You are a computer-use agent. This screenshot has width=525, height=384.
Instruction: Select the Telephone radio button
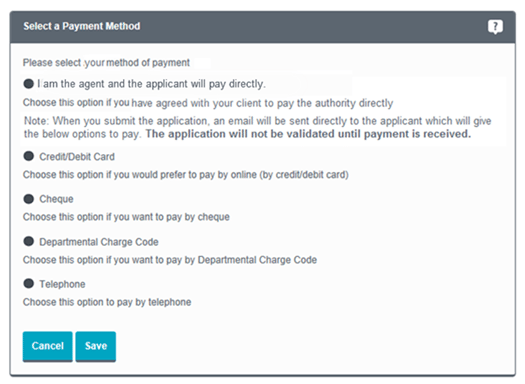coord(29,284)
